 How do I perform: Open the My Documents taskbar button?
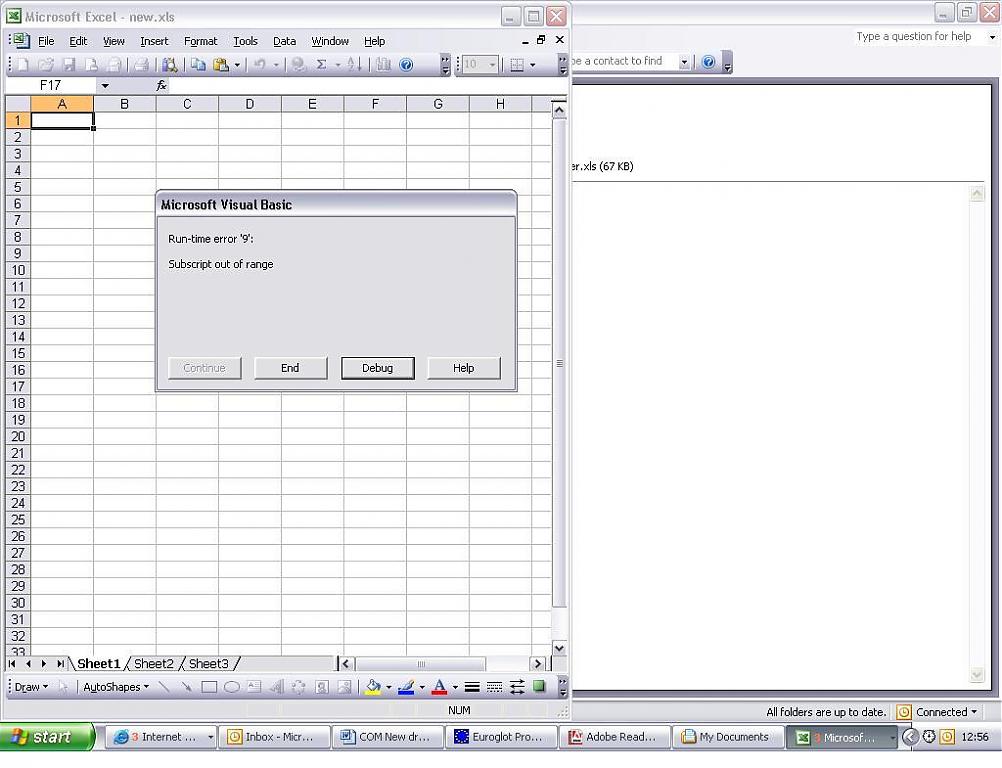pos(728,737)
